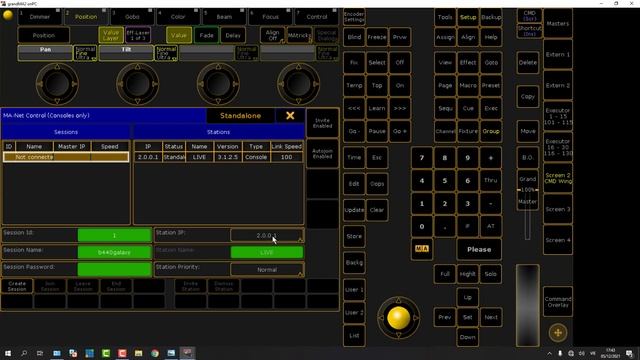640x360 pixels.
Task: Open Station Priority Normal dropdown
Action: coord(267,270)
